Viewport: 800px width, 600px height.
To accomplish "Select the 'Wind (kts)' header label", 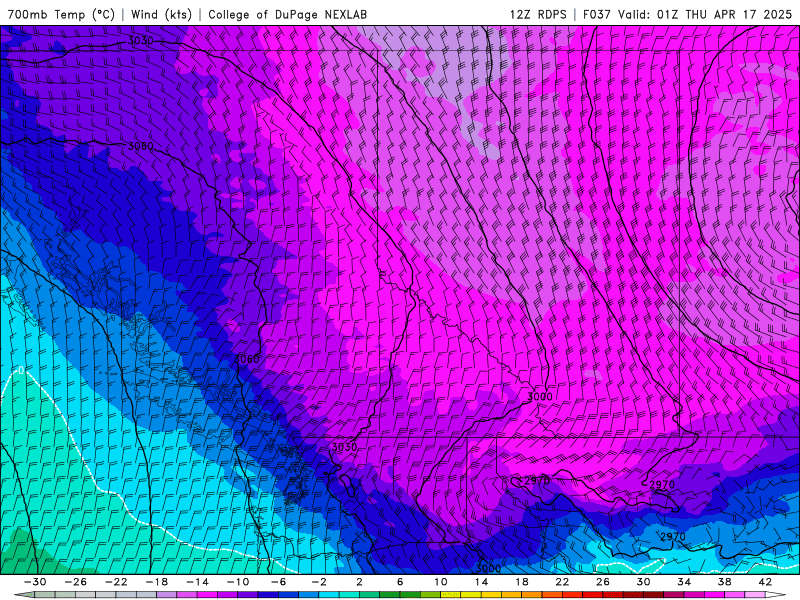I will (x=161, y=14).
